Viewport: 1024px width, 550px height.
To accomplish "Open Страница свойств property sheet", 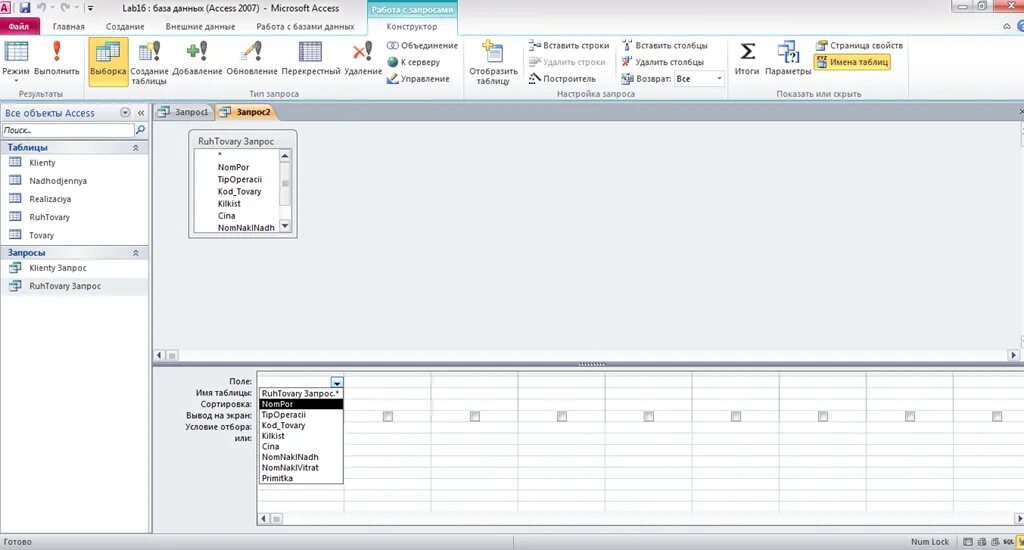I will (859, 46).
